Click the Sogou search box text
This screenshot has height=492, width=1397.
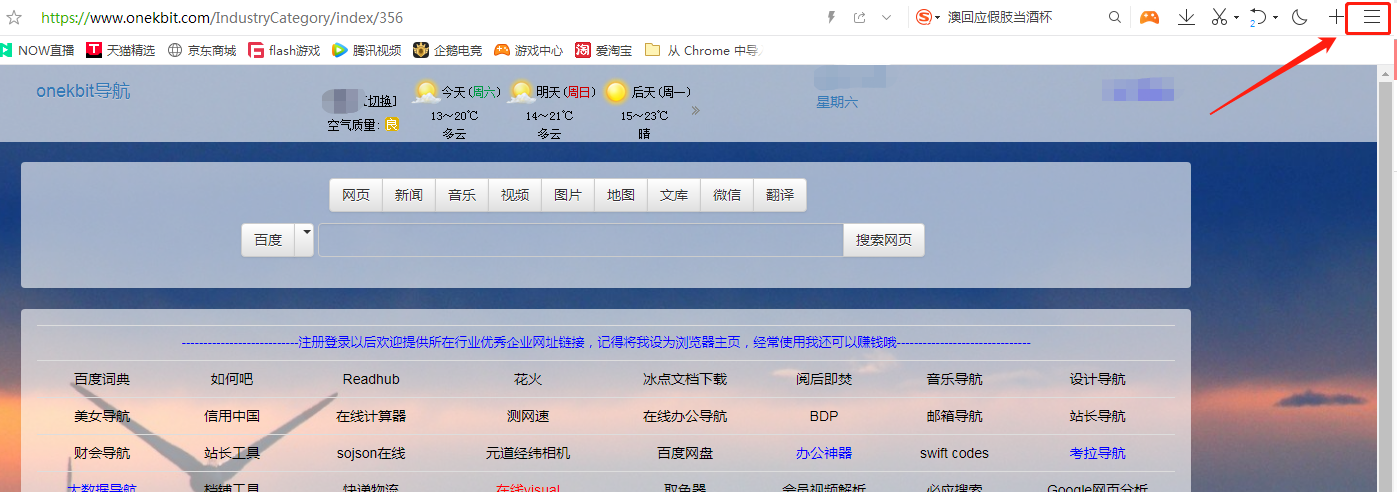(1000, 18)
